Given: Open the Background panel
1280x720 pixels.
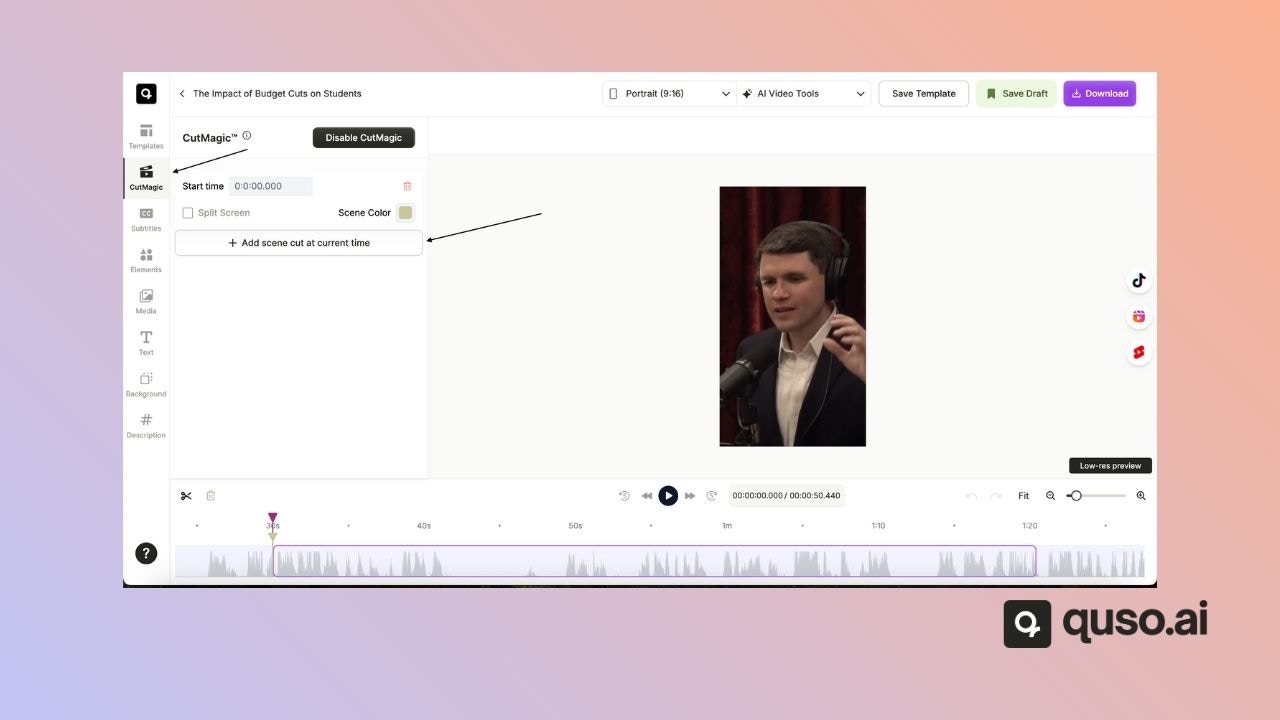Looking at the screenshot, I should point(145,385).
